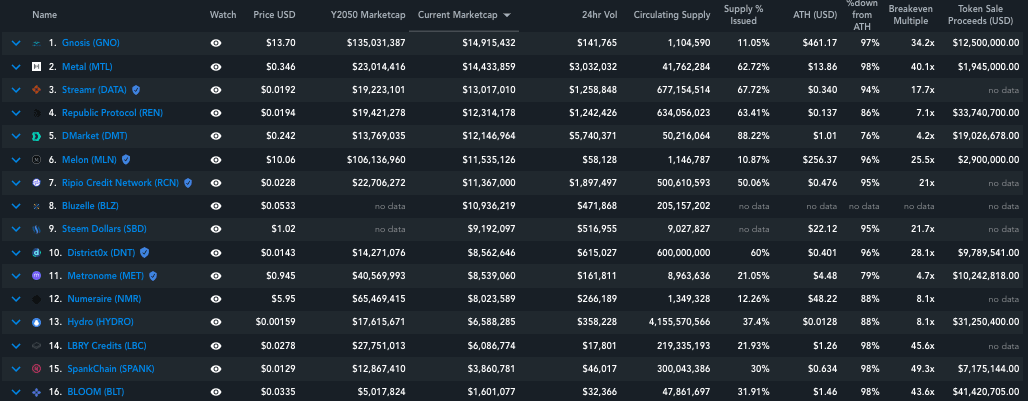This screenshot has width=1028, height=401.
Task: Expand the Streamr (DATA) row chevron
Action: click(16, 90)
